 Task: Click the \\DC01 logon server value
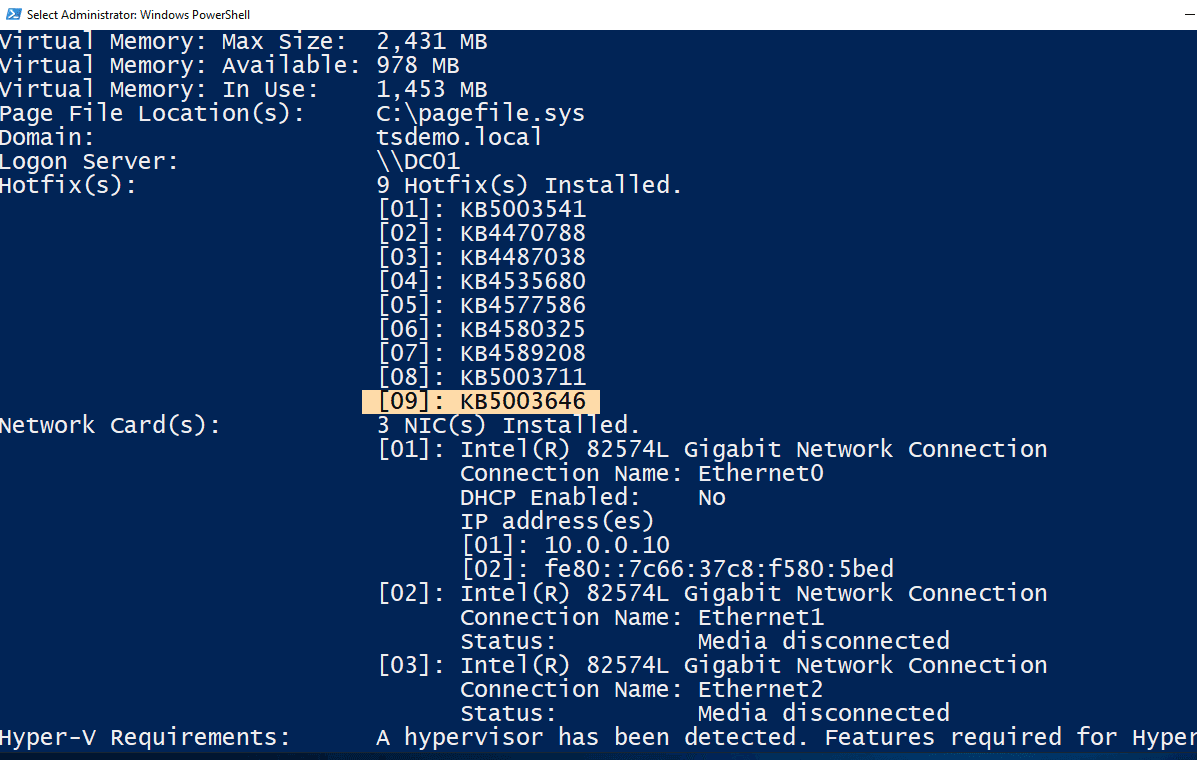point(418,161)
